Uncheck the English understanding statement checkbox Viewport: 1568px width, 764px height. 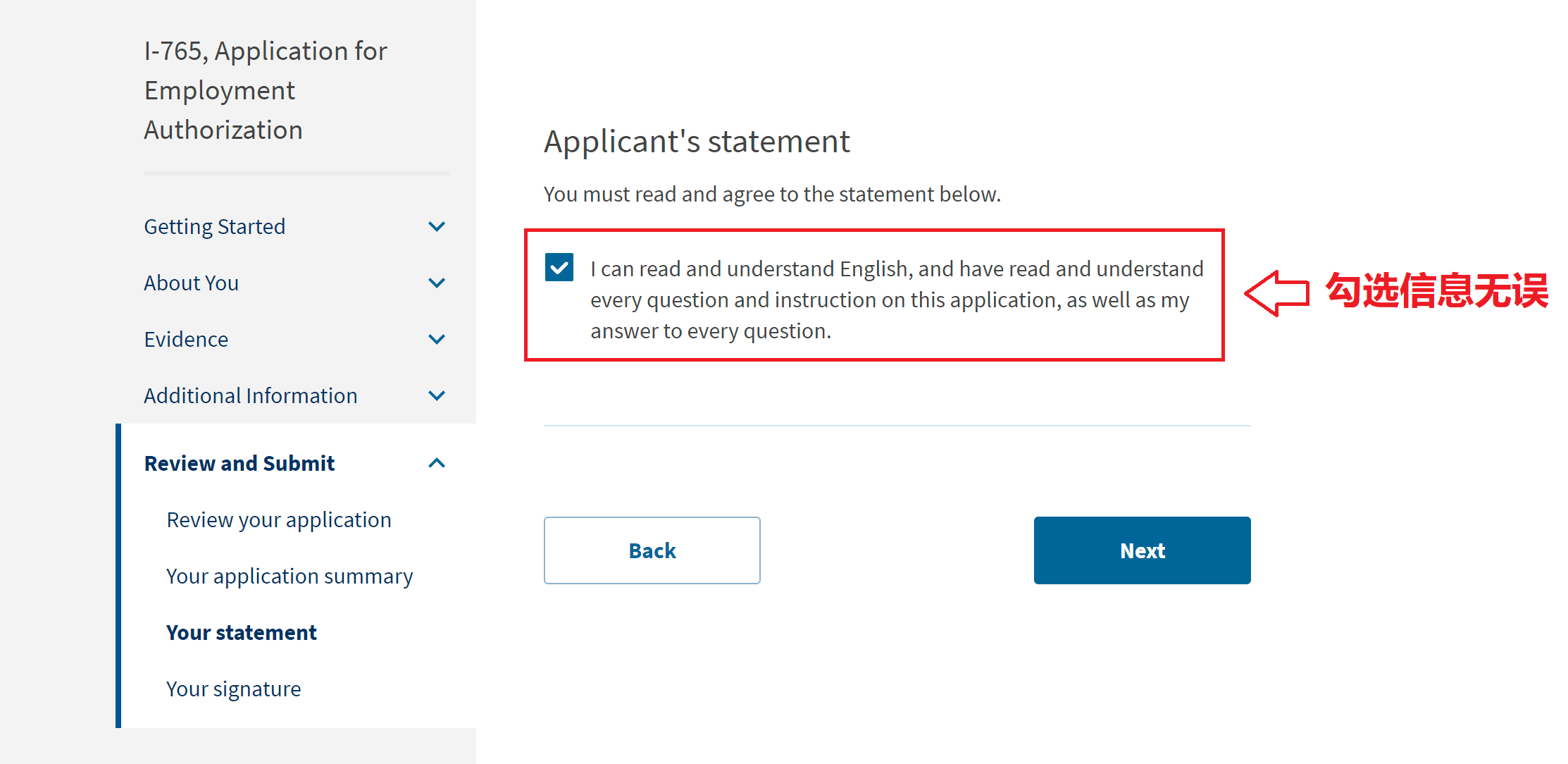[x=559, y=268]
